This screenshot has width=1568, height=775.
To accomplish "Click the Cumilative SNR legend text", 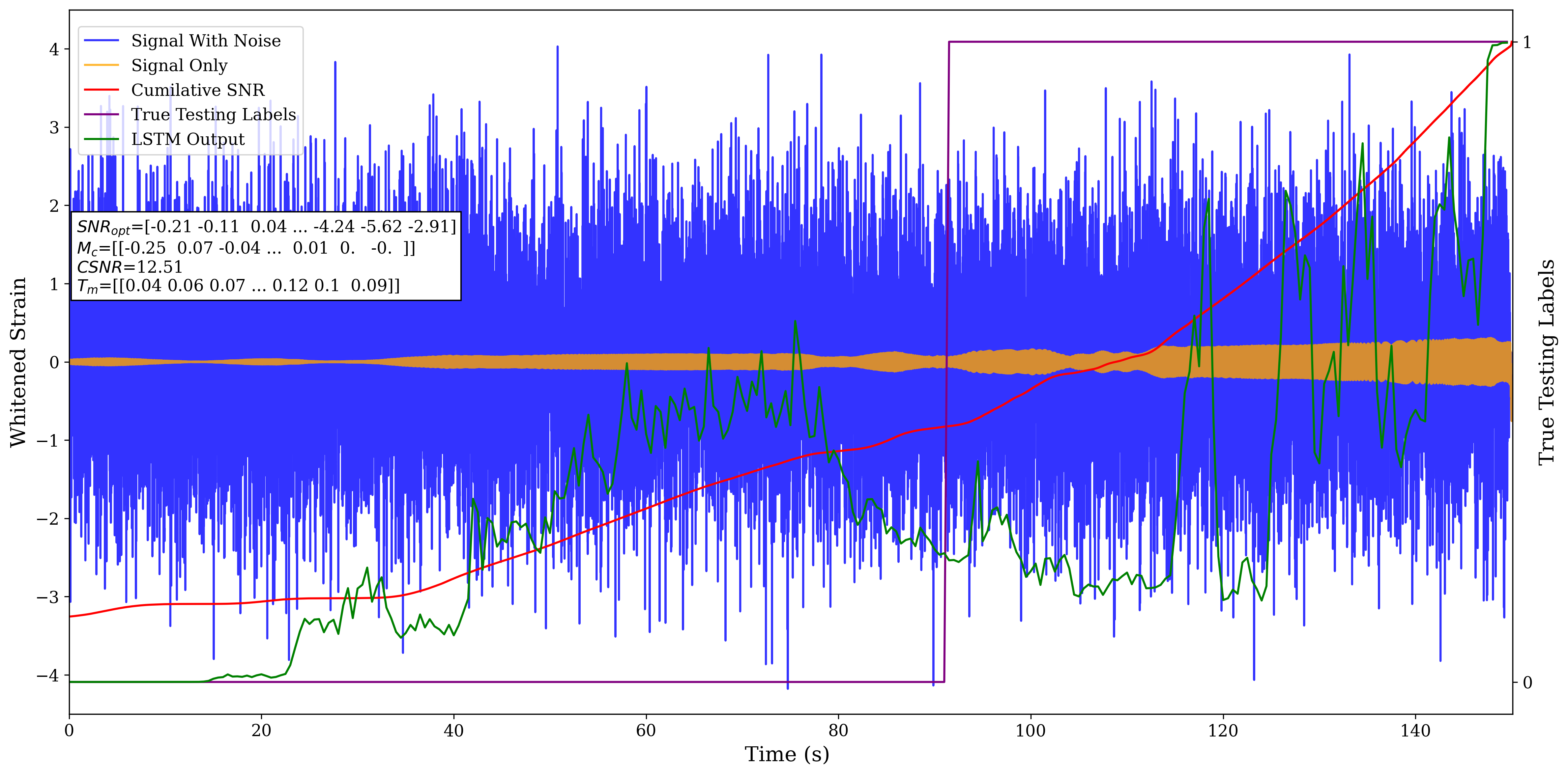I will (198, 90).
